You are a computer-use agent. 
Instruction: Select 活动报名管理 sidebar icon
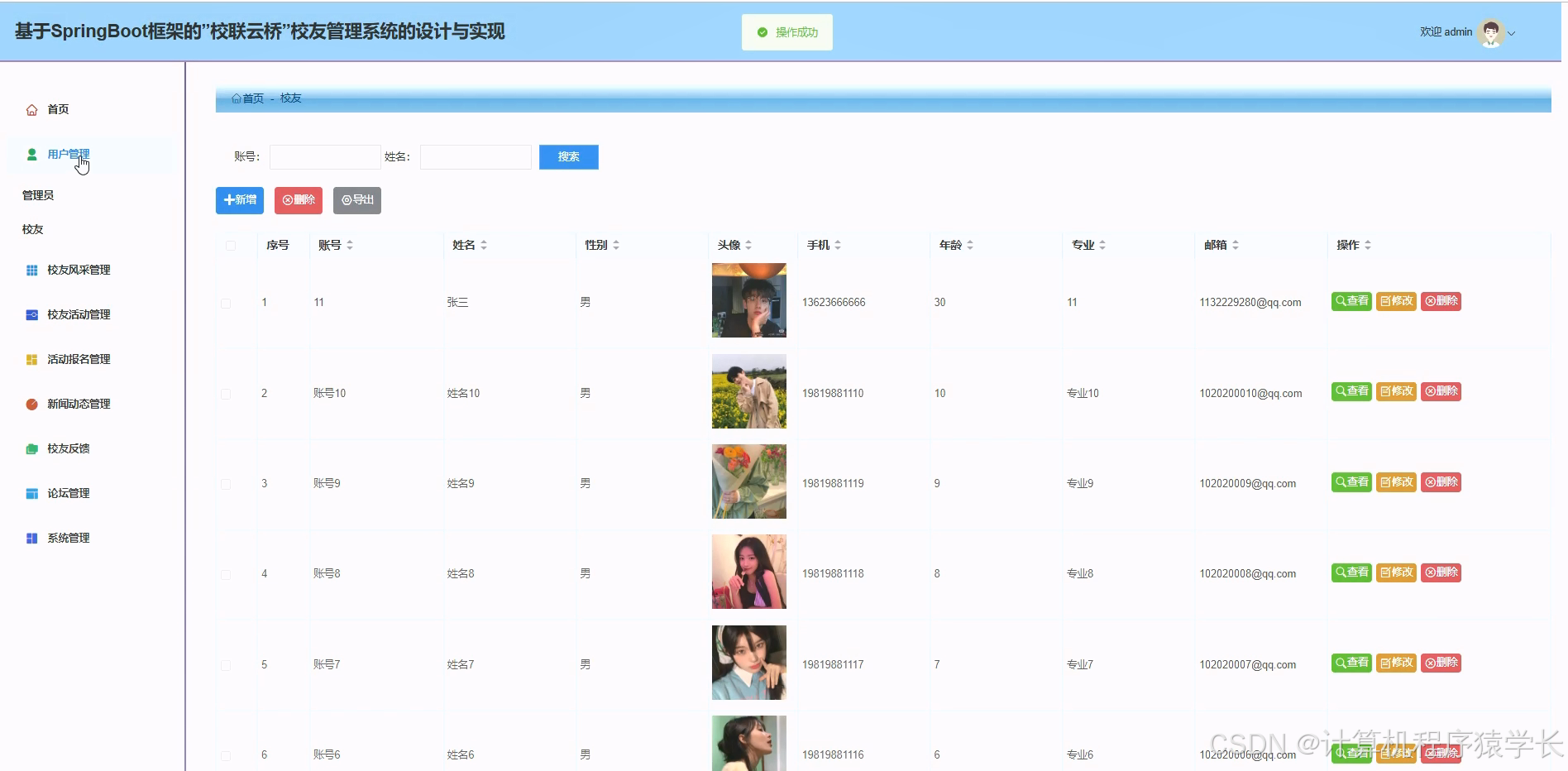pos(31,359)
